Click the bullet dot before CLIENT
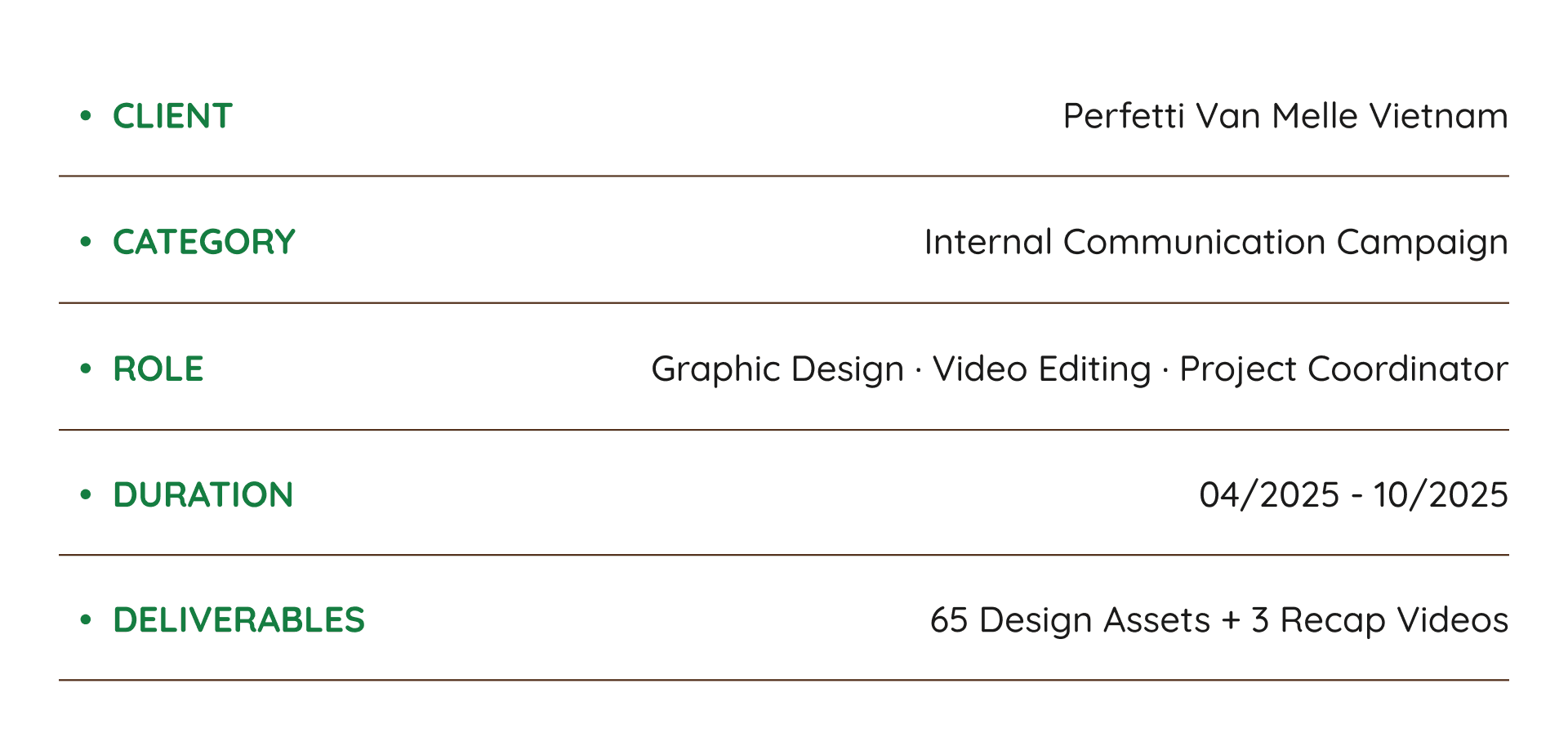This screenshot has height=733, width=1568. point(86,115)
